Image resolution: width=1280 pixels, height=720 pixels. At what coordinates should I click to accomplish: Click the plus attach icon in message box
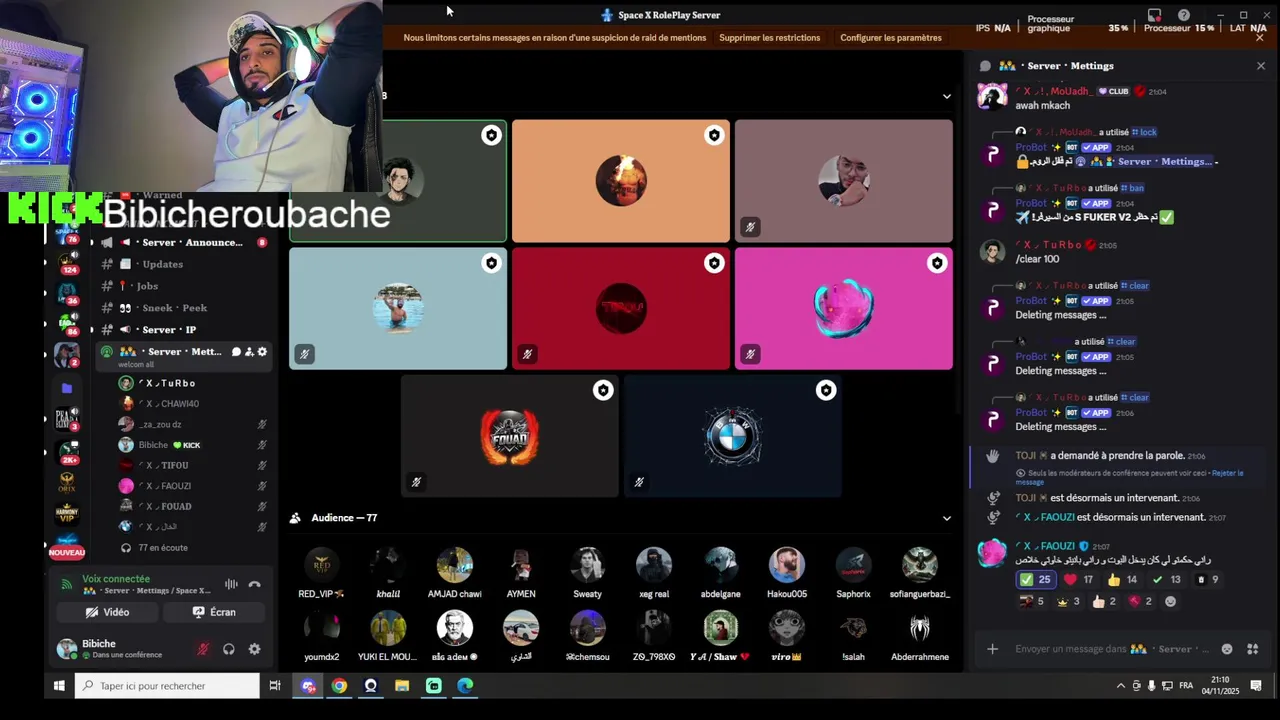tap(992, 649)
